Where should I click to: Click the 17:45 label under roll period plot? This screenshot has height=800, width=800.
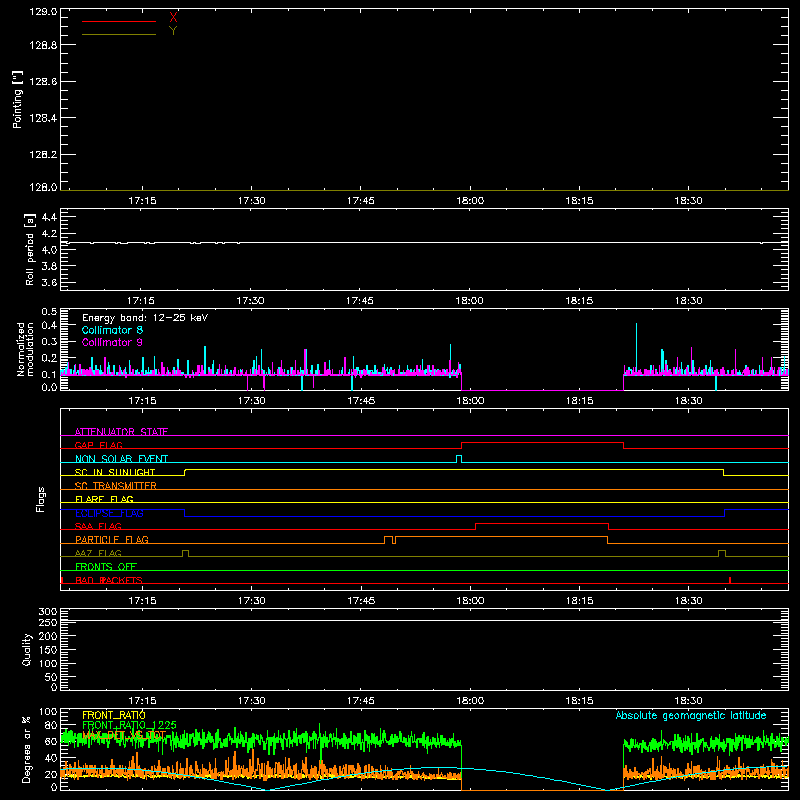[360, 301]
